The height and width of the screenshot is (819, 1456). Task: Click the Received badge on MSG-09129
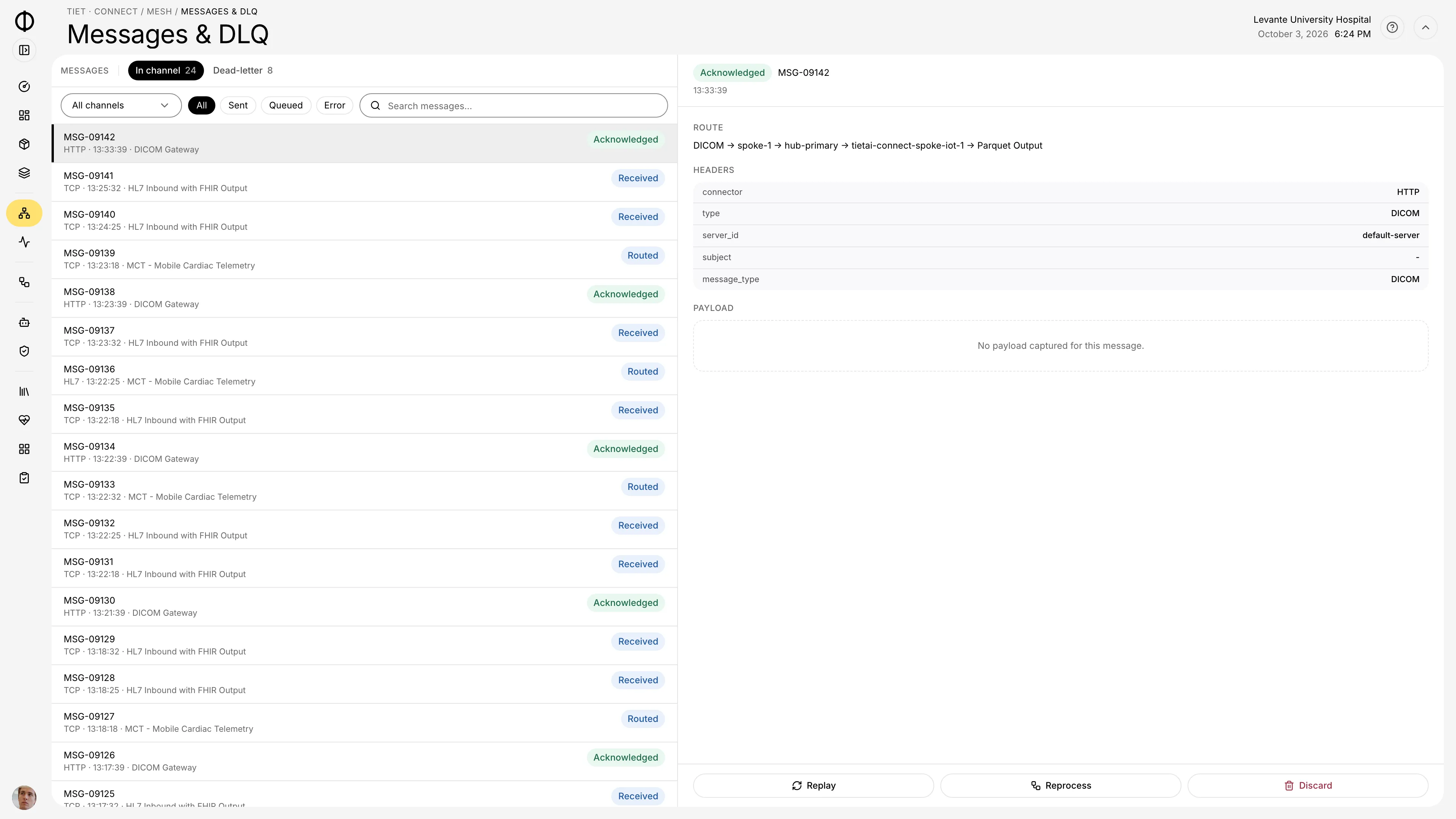(638, 642)
